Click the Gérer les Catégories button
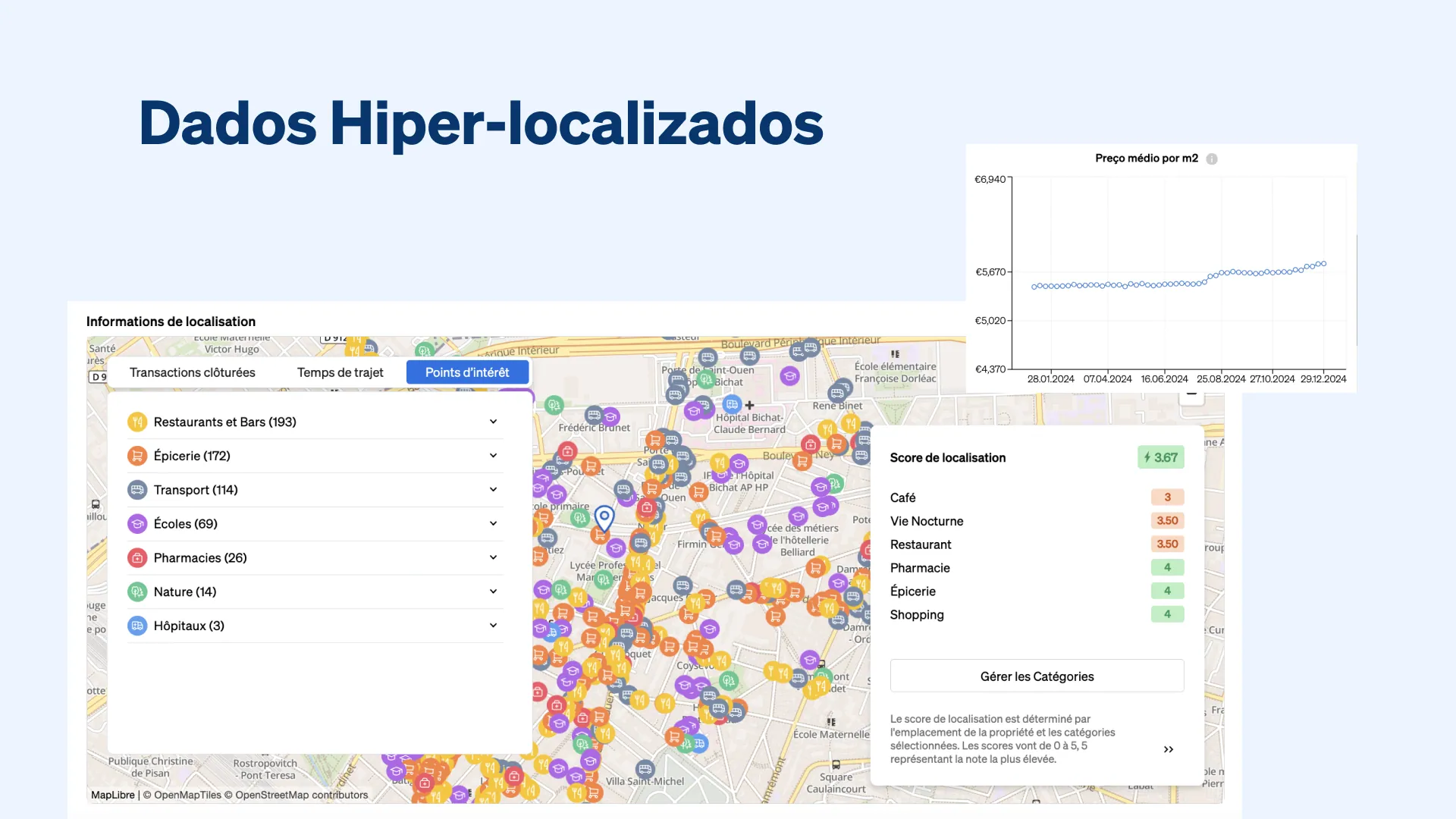The image size is (1456, 819). click(1037, 676)
